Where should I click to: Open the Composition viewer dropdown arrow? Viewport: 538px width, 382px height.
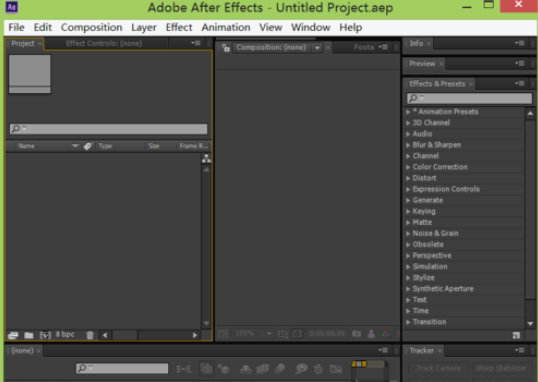pyautogui.click(x=317, y=48)
